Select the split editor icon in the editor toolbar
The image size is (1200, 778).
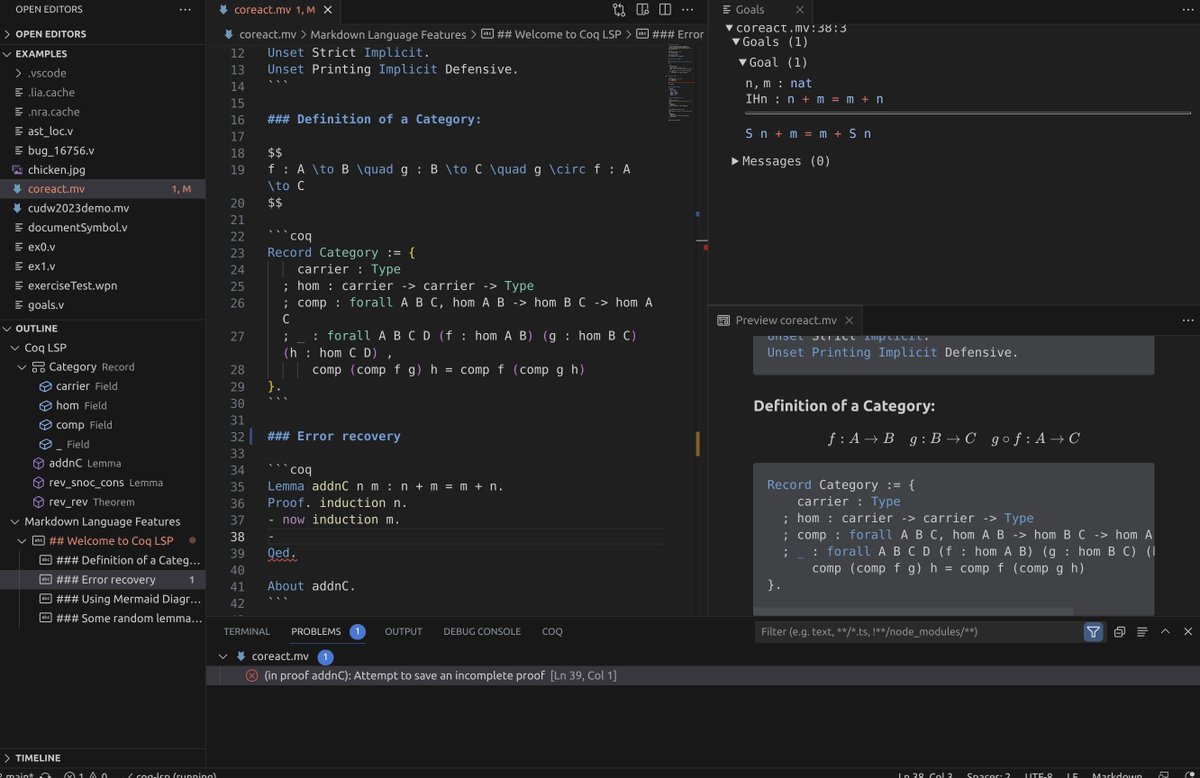[665, 9]
